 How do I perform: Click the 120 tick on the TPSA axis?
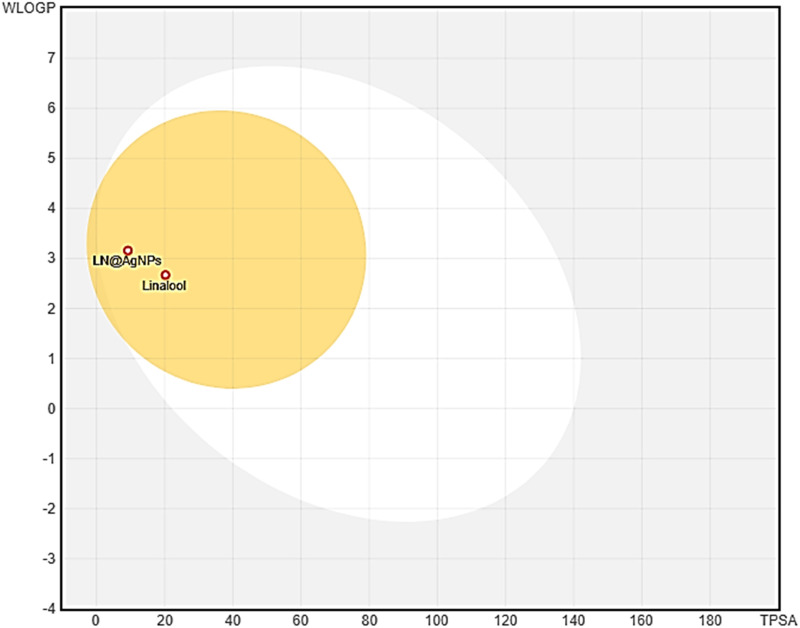[x=506, y=620]
